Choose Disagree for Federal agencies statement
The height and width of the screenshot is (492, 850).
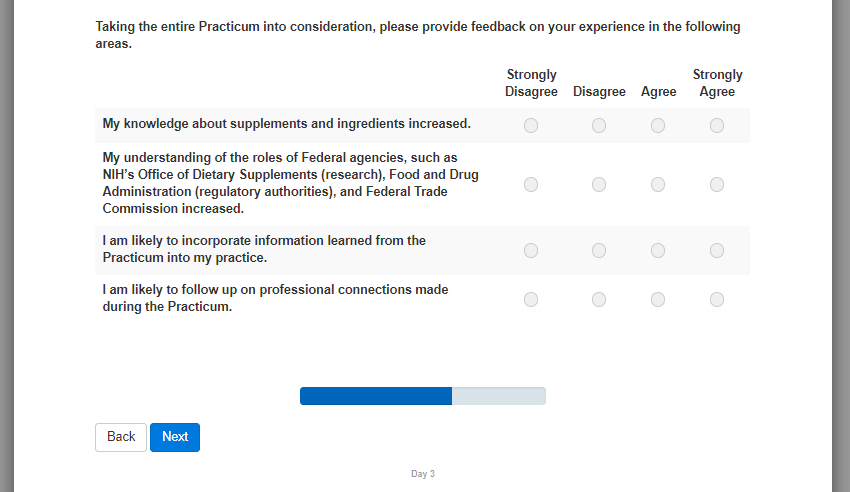pyautogui.click(x=599, y=185)
